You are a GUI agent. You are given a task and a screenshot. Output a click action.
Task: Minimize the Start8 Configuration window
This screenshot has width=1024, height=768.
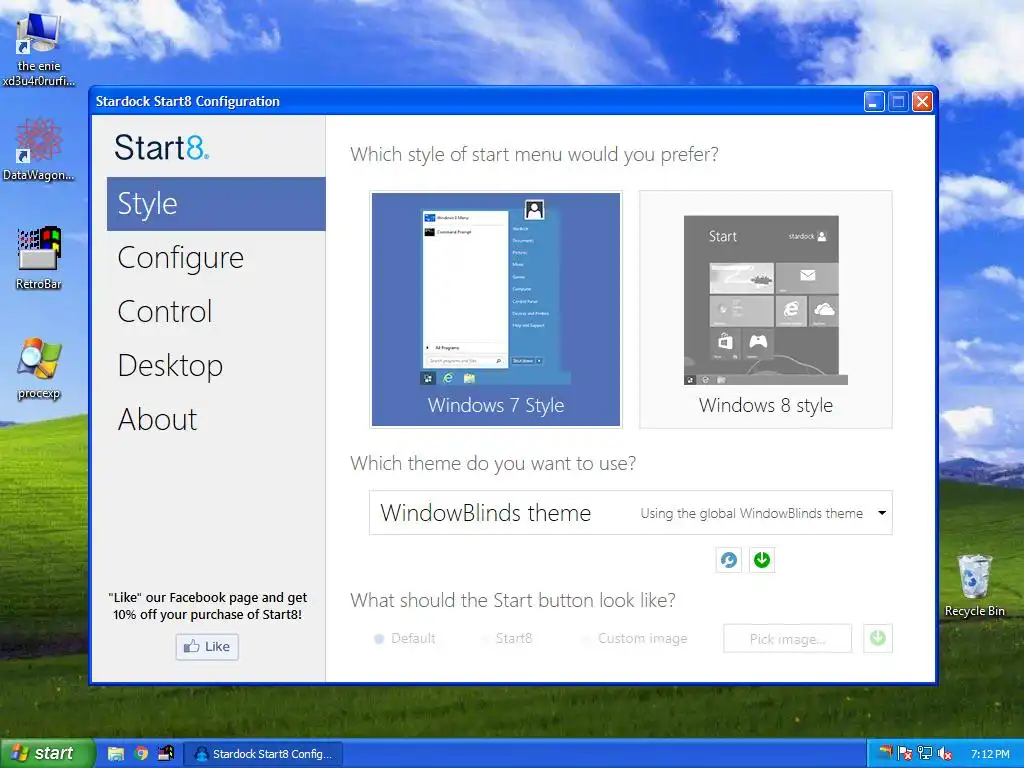tap(874, 101)
